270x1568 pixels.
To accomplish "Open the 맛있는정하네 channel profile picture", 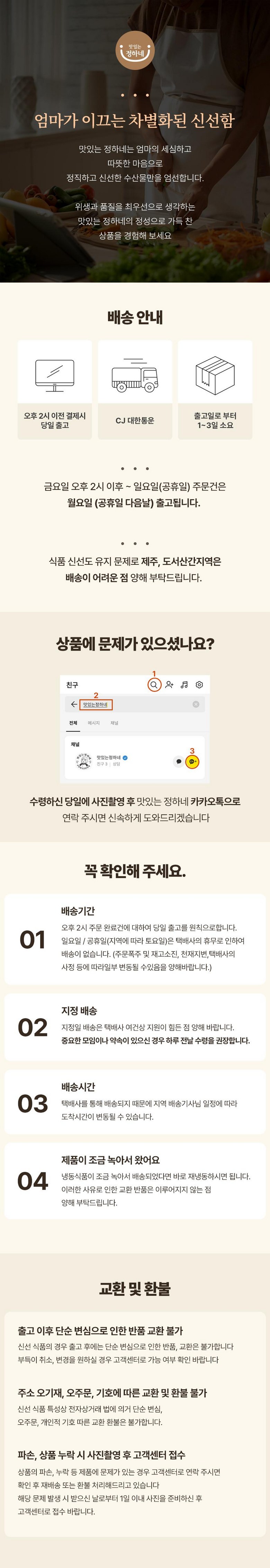I will [83, 761].
